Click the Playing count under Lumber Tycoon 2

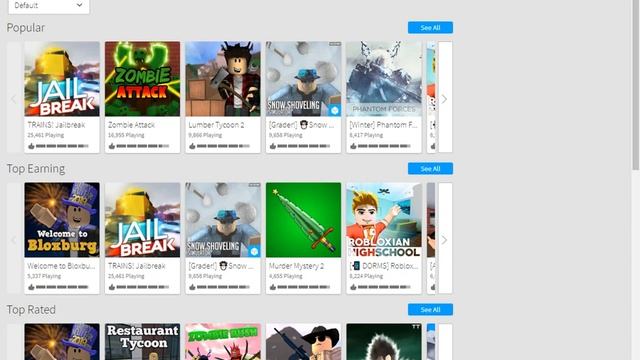[205, 135]
